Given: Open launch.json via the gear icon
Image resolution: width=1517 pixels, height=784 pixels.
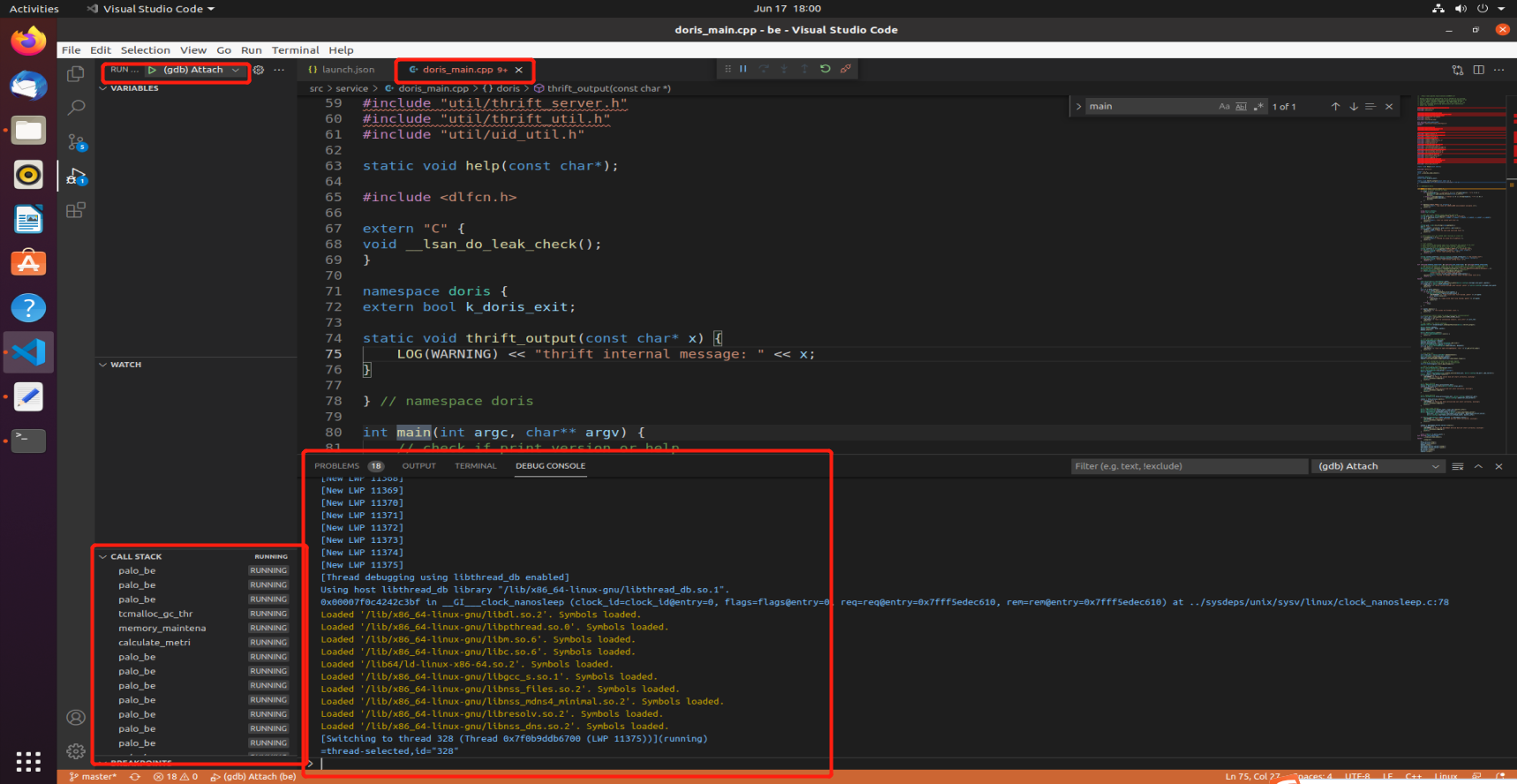Looking at the screenshot, I should (x=259, y=70).
